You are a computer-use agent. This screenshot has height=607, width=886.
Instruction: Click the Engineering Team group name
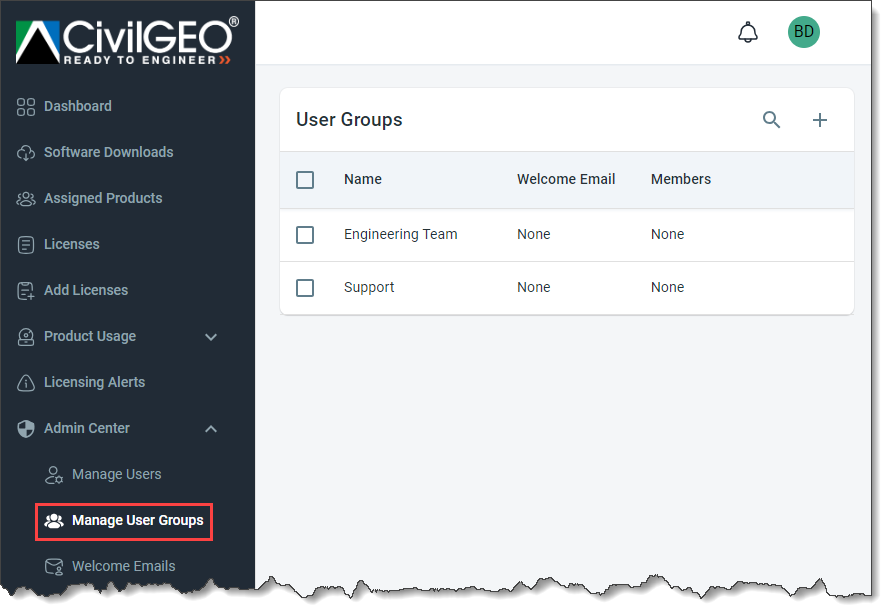(401, 235)
